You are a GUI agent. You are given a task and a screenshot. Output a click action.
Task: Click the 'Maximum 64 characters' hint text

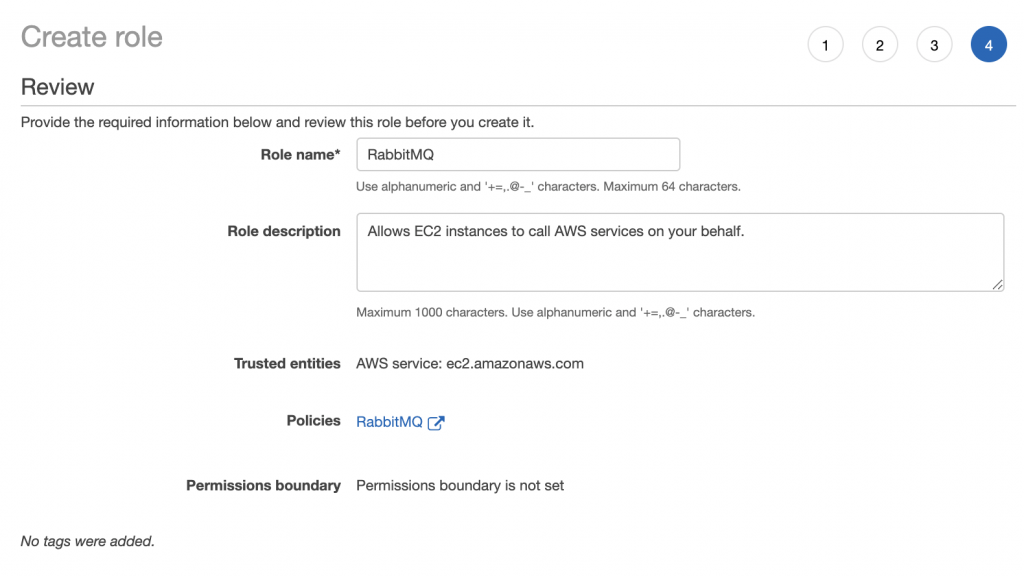[x=672, y=187]
